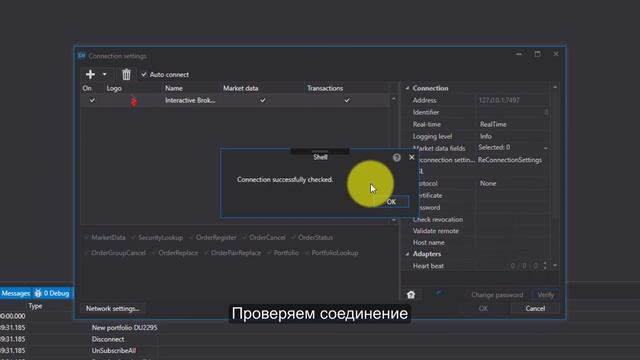The width and height of the screenshot is (640, 360).
Task: Collapse the Connection property group
Action: pyautogui.click(x=407, y=88)
